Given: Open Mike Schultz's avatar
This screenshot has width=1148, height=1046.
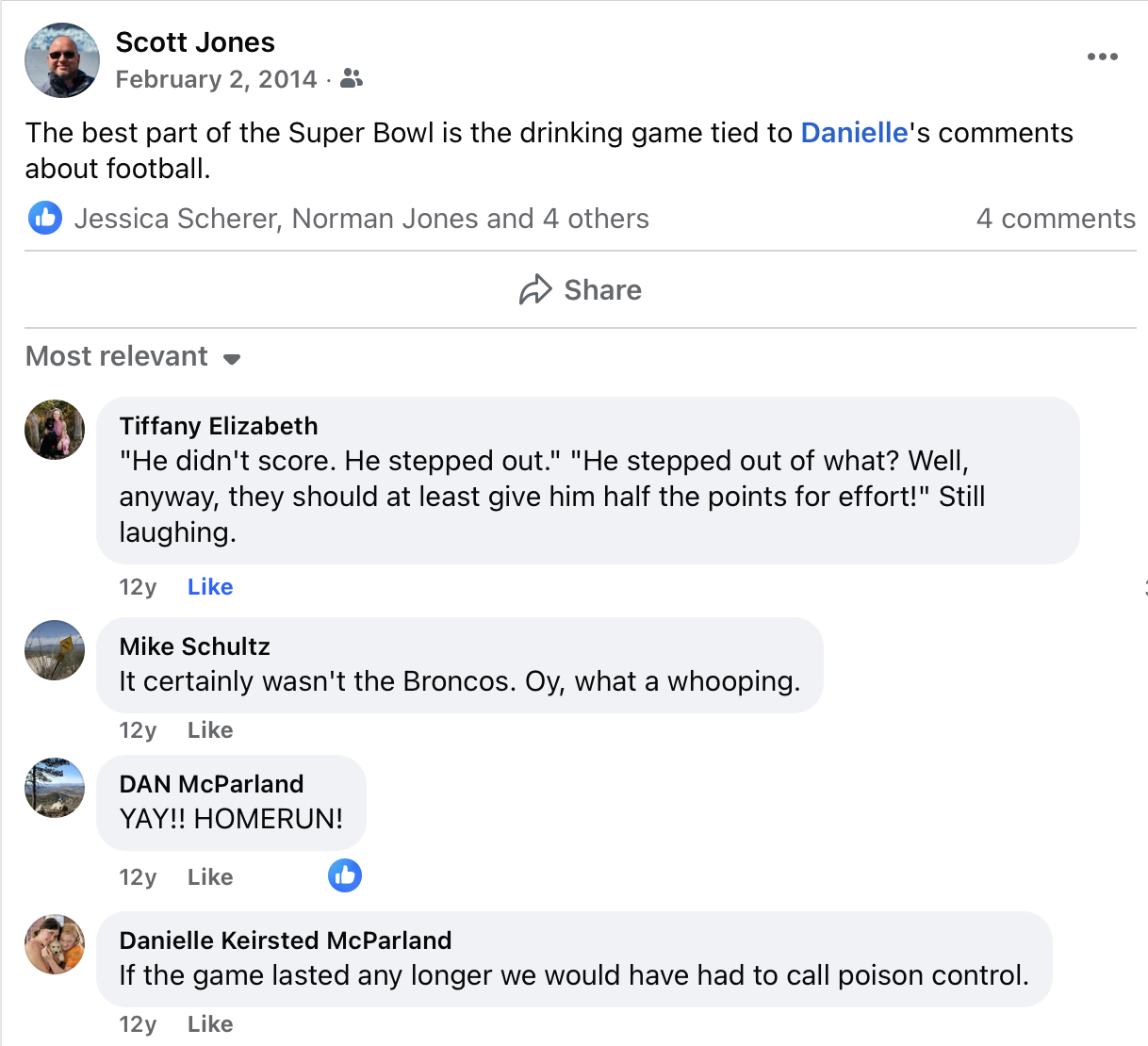Looking at the screenshot, I should (x=55, y=650).
